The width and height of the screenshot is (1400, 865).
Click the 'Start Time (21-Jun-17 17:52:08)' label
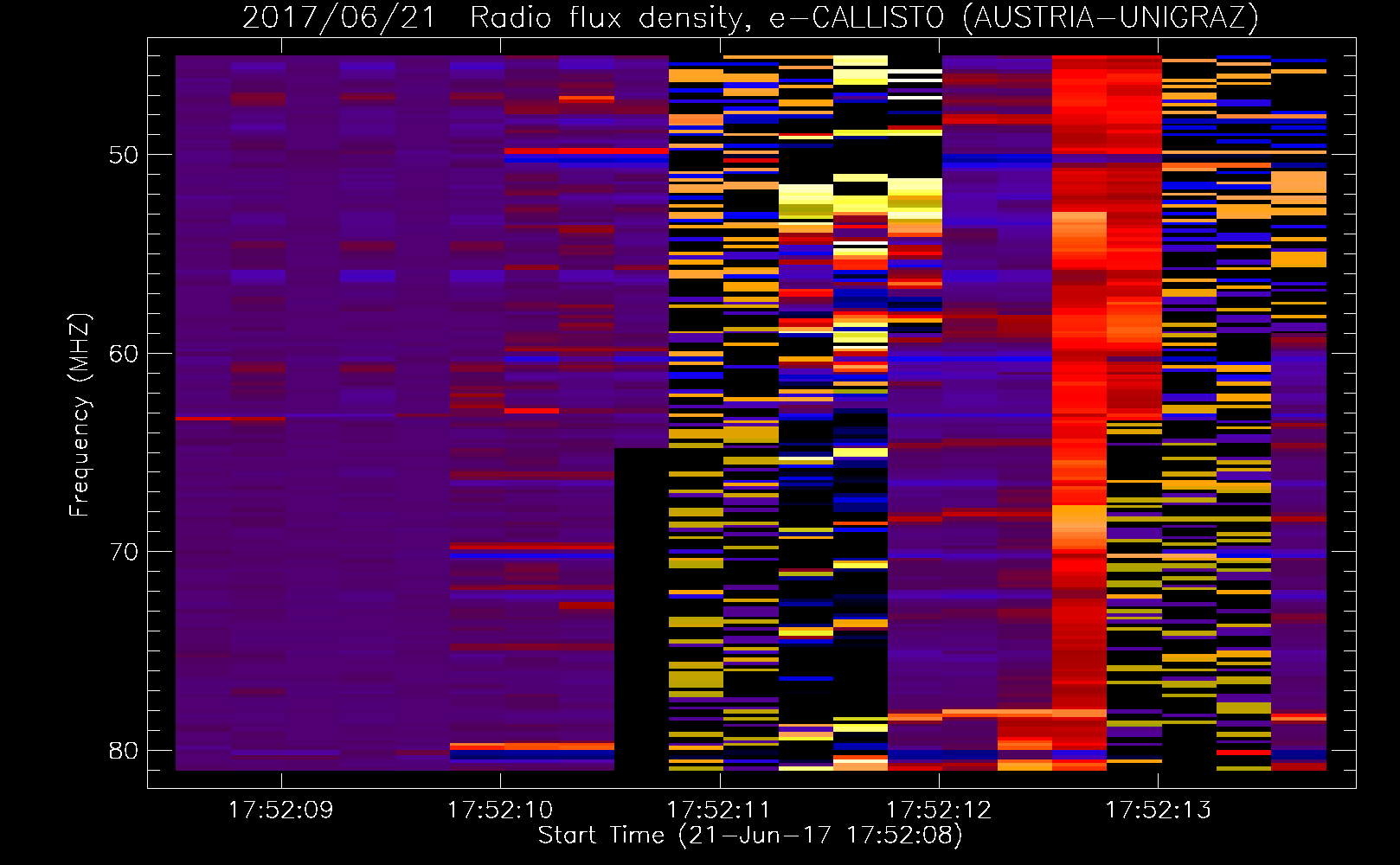(750, 836)
